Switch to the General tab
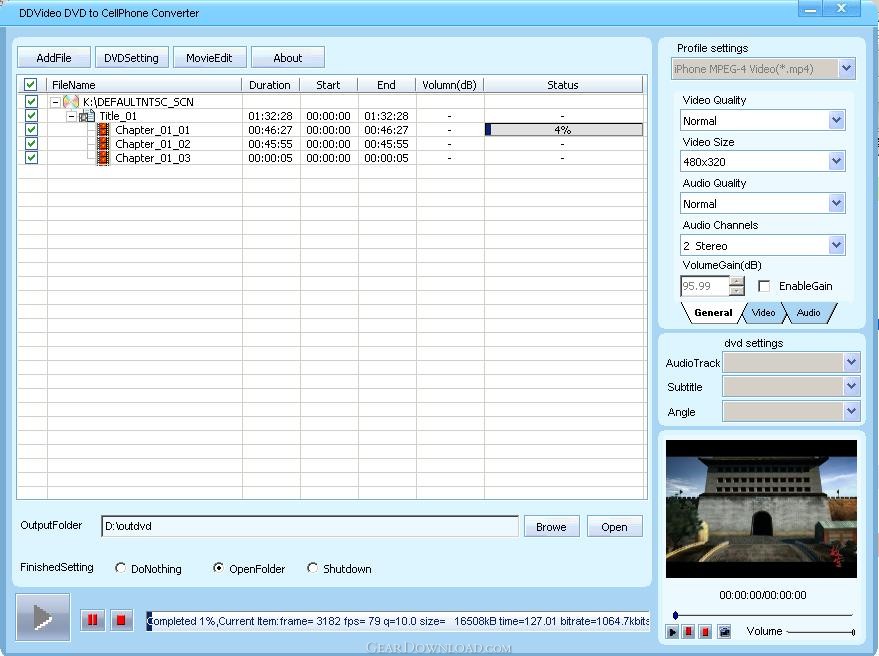879x656 pixels. pos(713,313)
